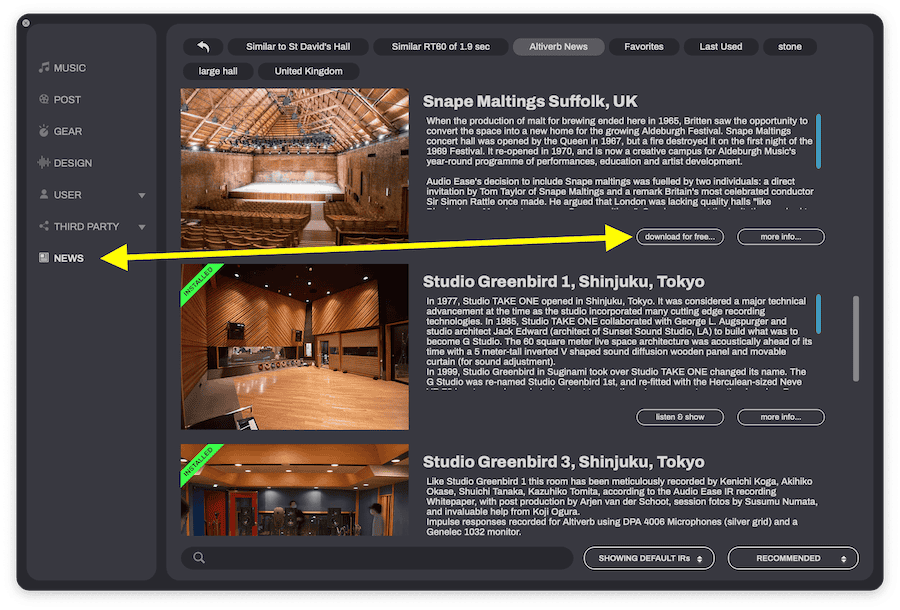
Task: Click INSTALLED badge on Studio Greenbird 3
Action: point(197,461)
